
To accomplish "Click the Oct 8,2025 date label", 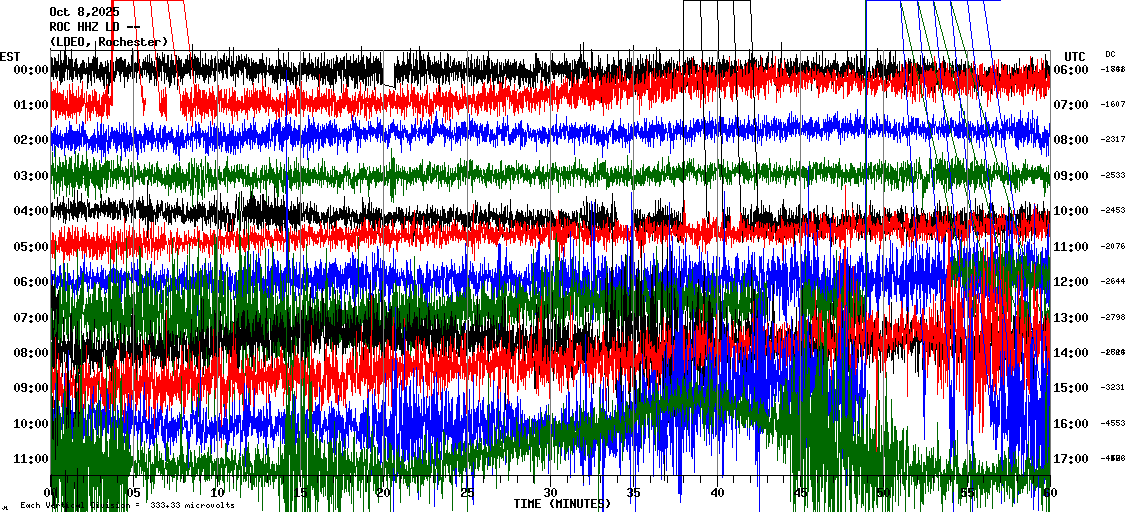I will (x=83, y=12).
